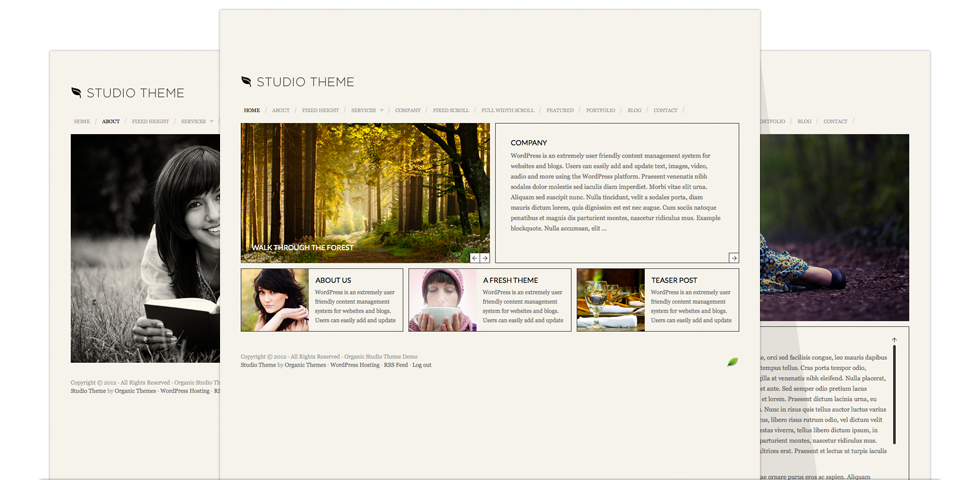The width and height of the screenshot is (980, 480).
Task: Go to next slide with the right arrow on the forest slider
Action: (x=484, y=258)
